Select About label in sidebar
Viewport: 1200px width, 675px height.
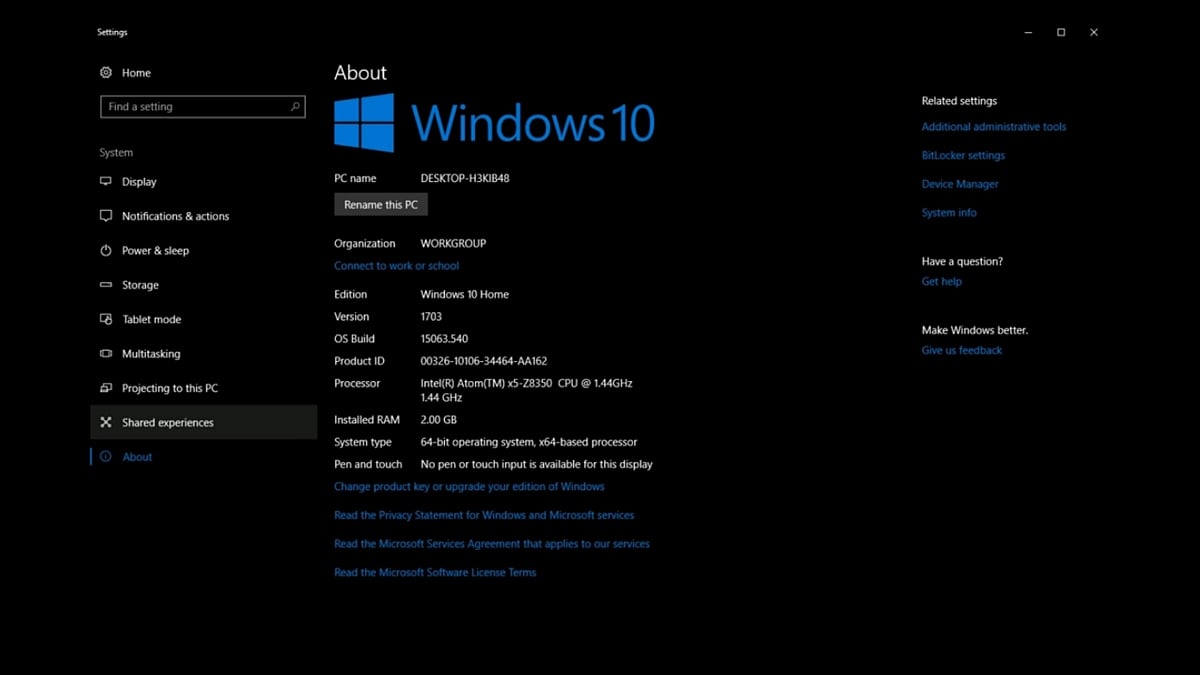(137, 457)
